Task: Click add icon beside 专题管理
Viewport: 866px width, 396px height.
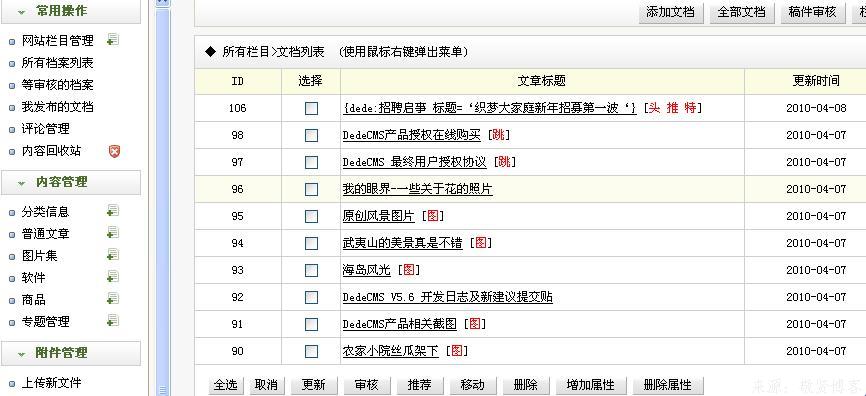Action: coord(113,320)
